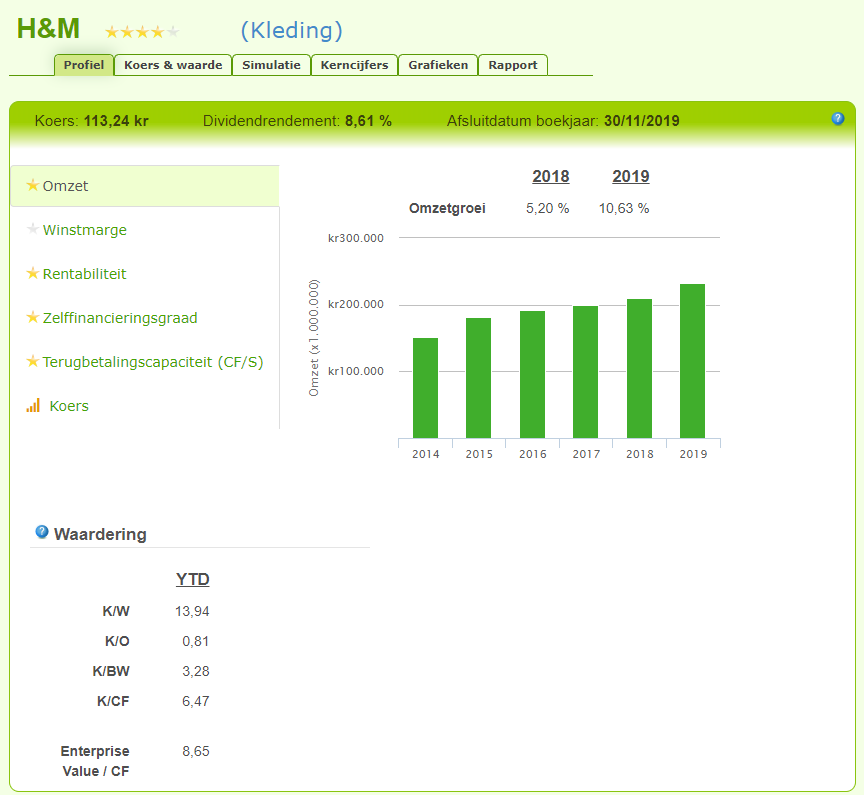This screenshot has height=795, width=864.
Task: Click the star icon beside Terugbetalingscapaciteit
Action: 33,361
